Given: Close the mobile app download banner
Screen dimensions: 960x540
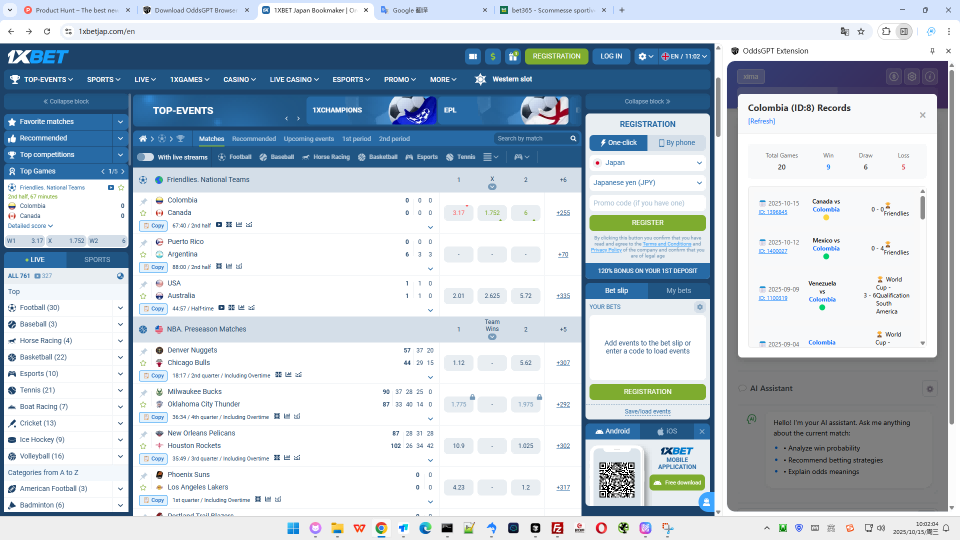Looking at the screenshot, I should click(702, 432).
